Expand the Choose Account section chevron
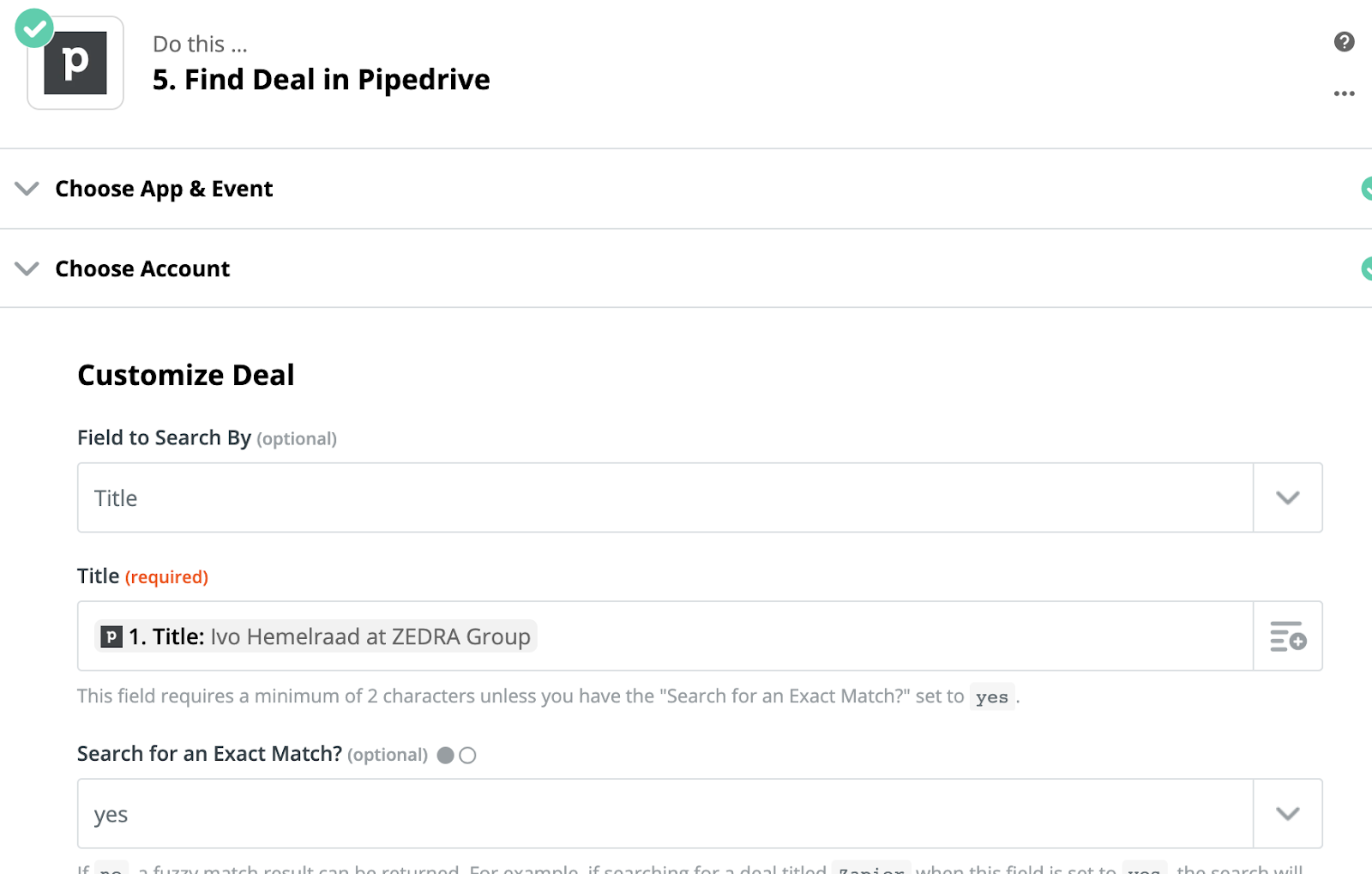The height and width of the screenshot is (874, 1372). click(27, 268)
